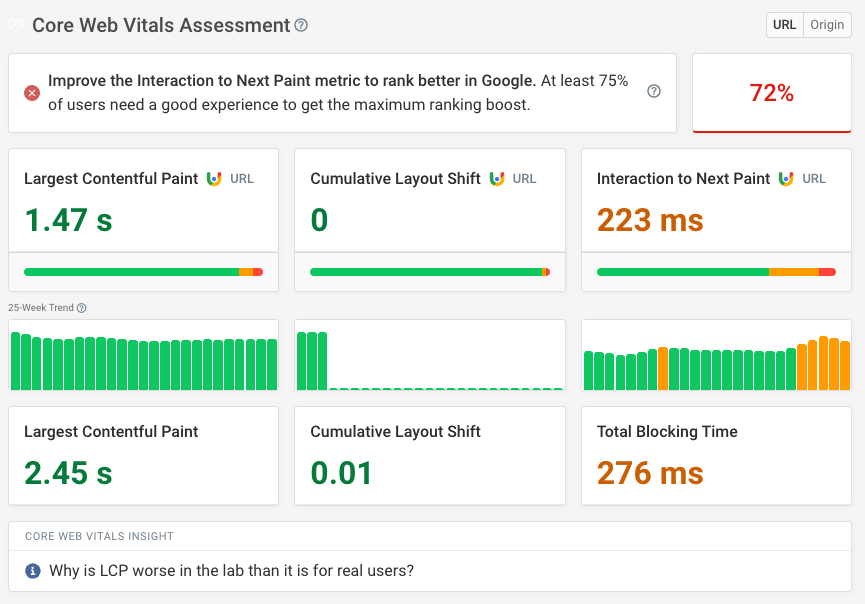Click the LCP distribution bar
The height and width of the screenshot is (604, 865).
(x=143, y=271)
